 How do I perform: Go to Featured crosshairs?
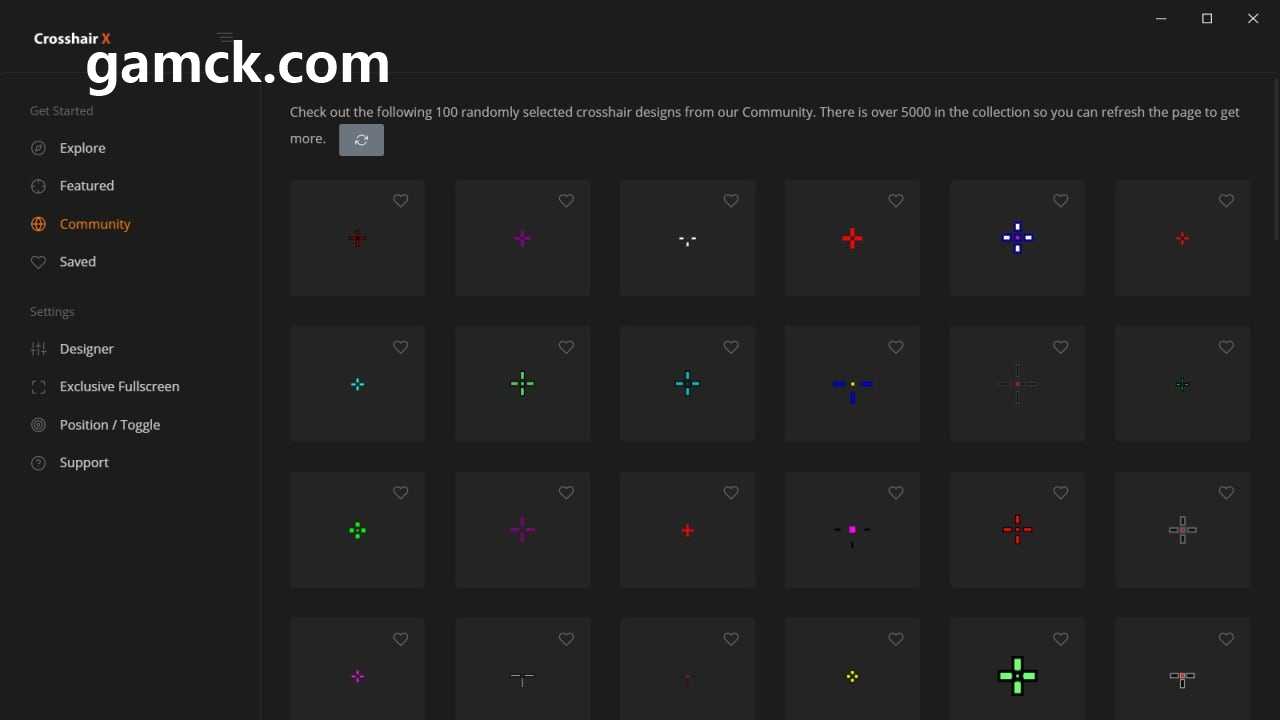(86, 186)
